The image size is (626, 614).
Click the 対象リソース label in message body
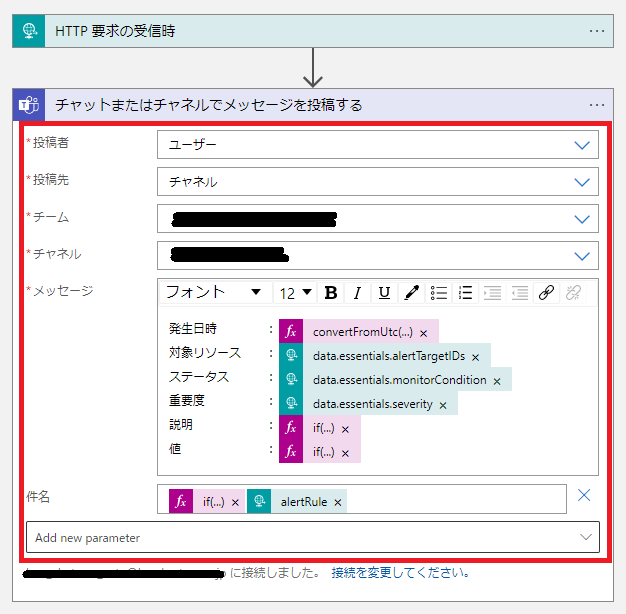205,353
